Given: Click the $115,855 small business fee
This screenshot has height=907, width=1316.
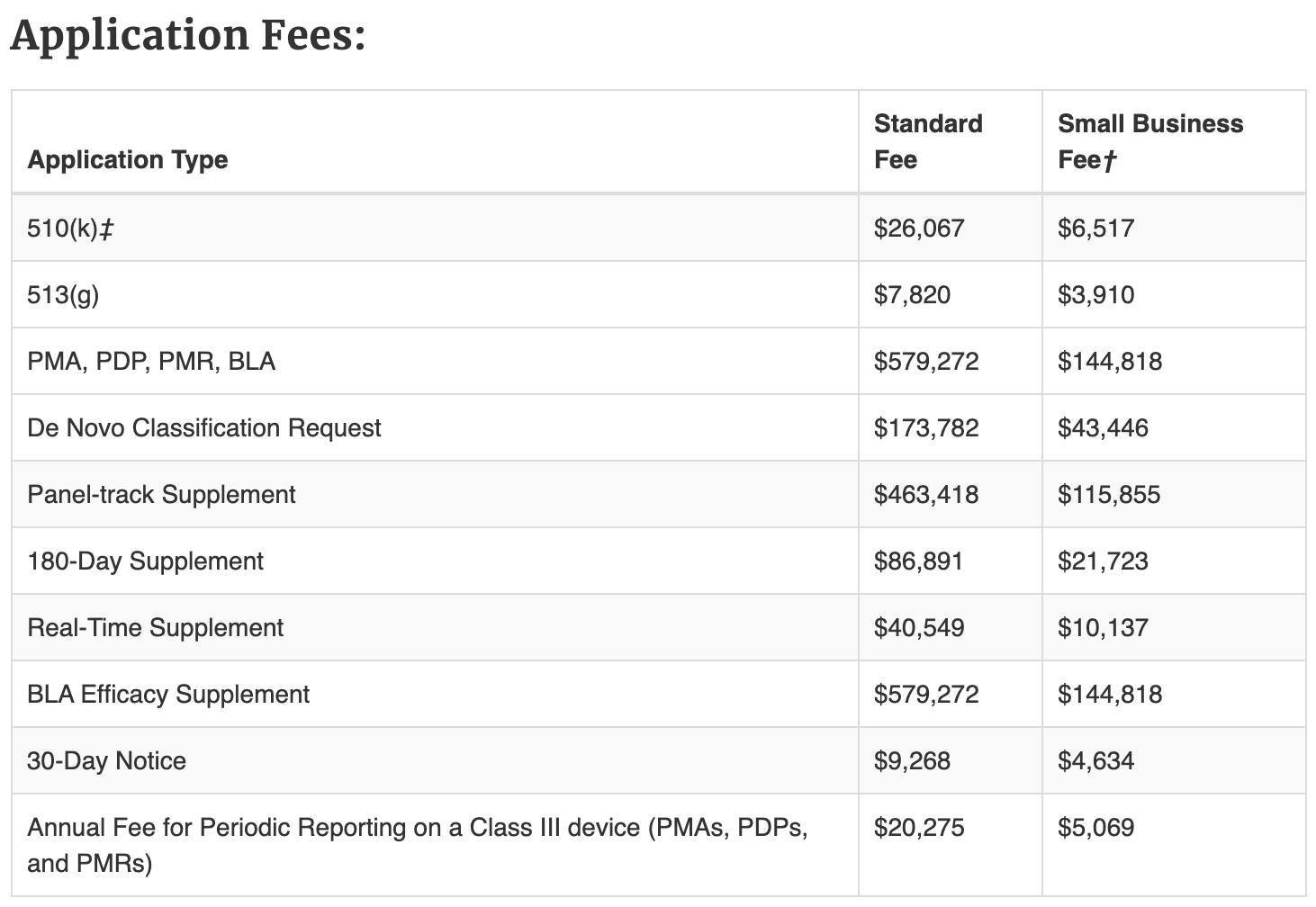Looking at the screenshot, I should pyautogui.click(x=1109, y=495).
